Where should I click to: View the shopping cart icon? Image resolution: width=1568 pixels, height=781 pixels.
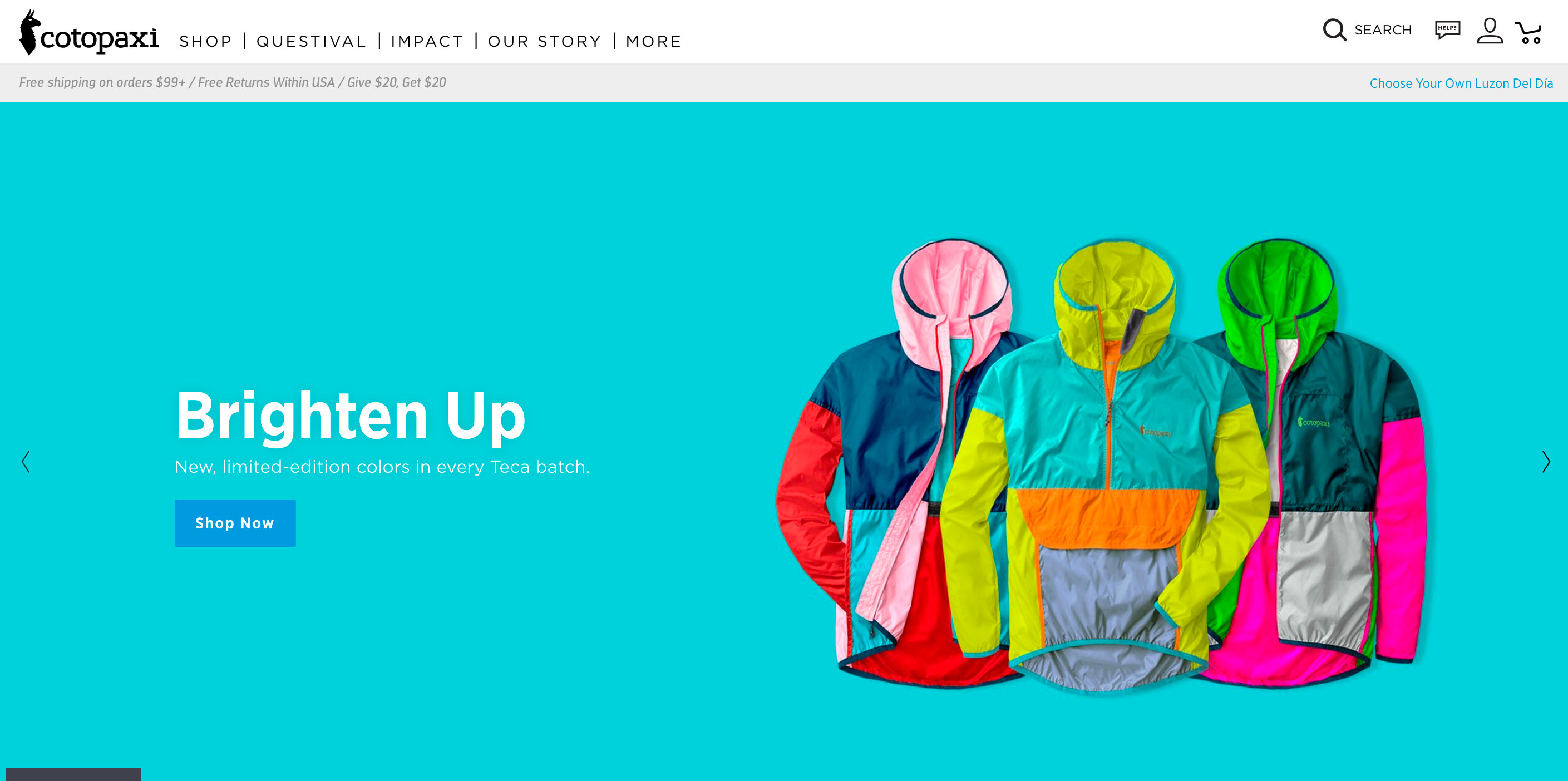1528,32
